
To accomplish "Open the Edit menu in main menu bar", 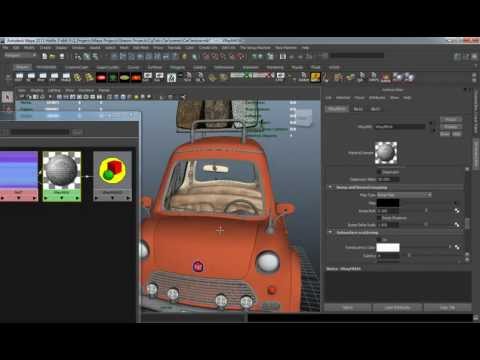I will [16, 48].
